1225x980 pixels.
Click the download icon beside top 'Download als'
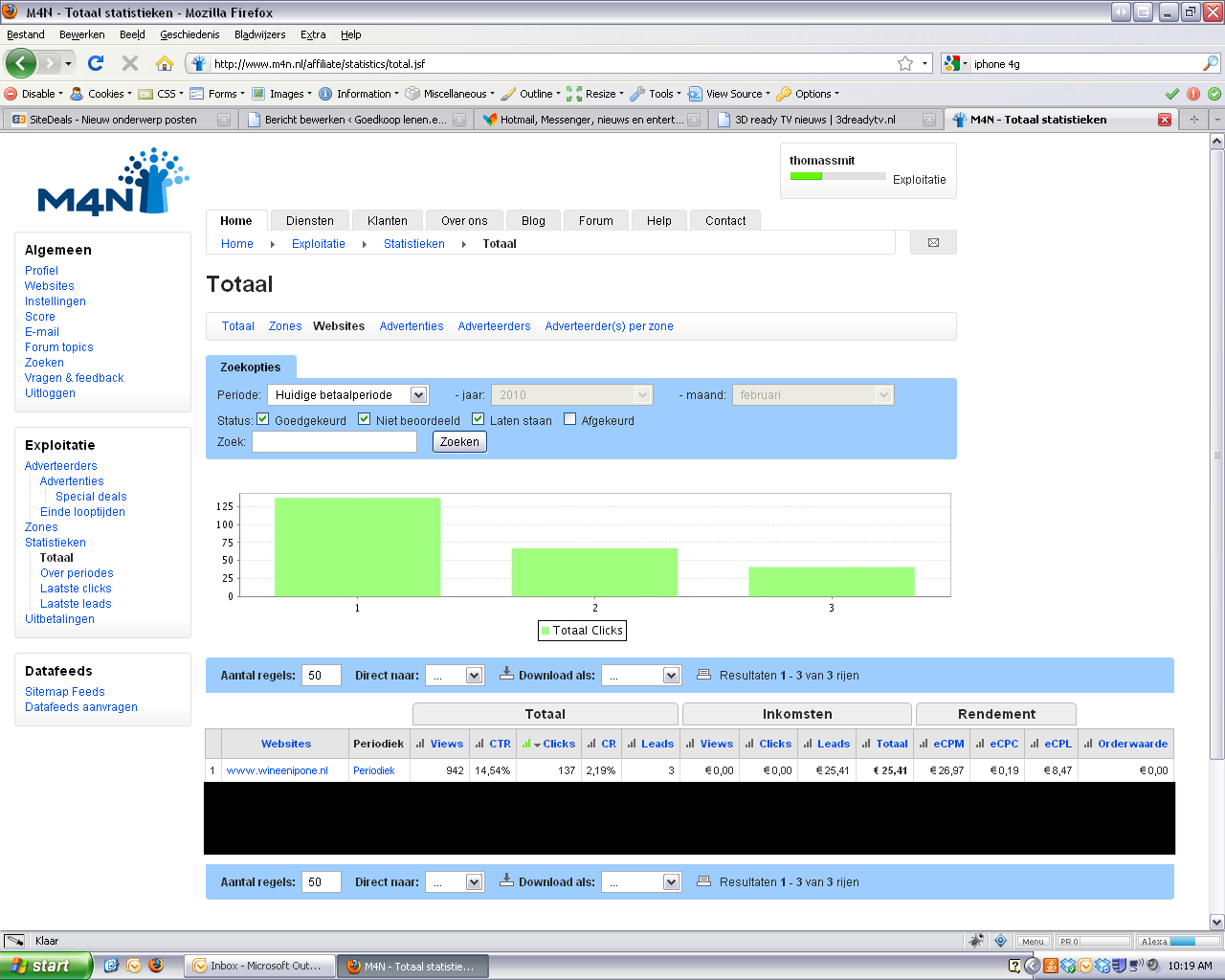[506, 674]
